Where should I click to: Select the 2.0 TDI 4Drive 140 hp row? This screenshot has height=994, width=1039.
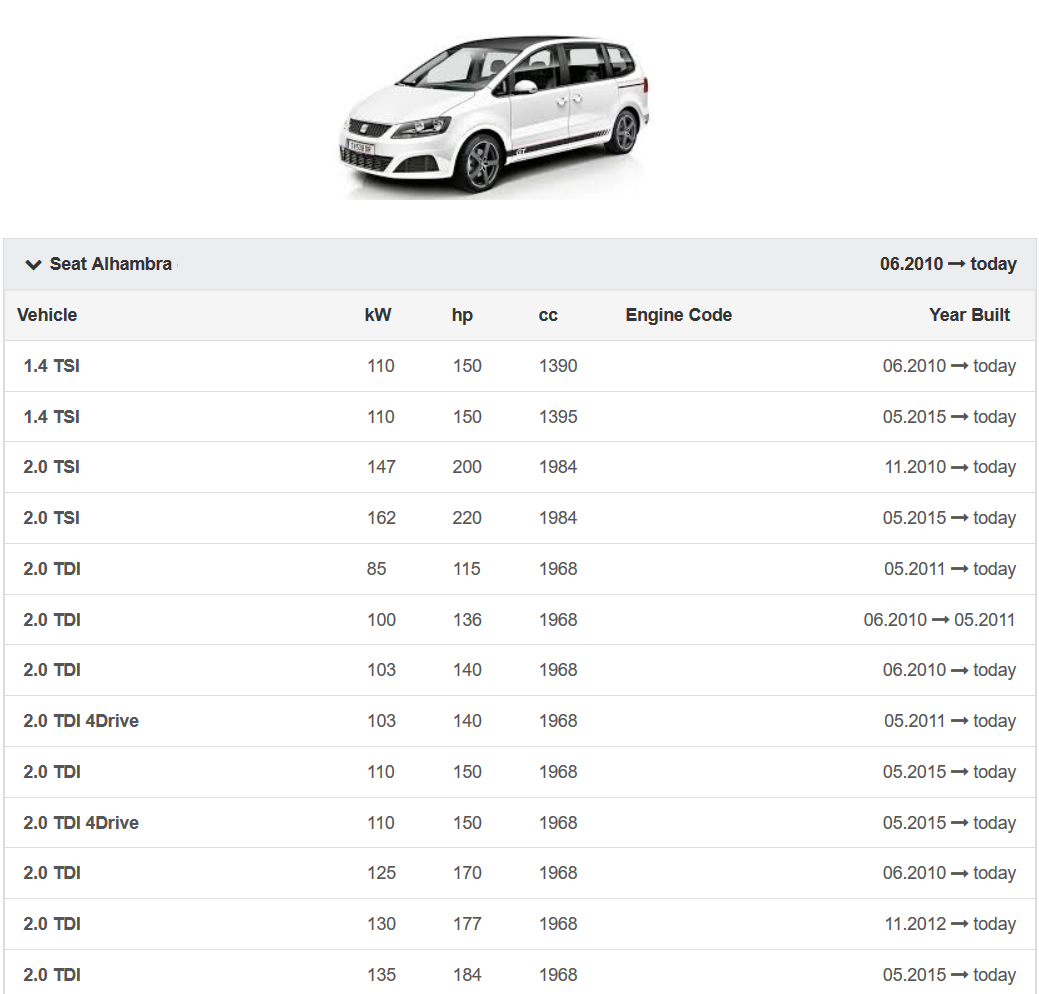click(520, 721)
